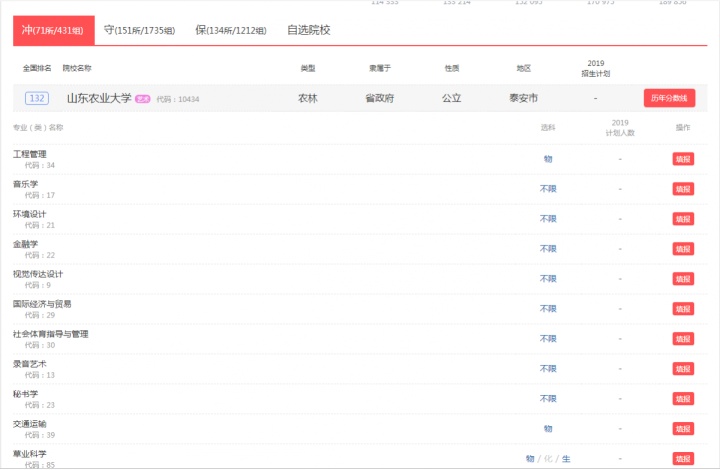Click 填报 for 视觉传达设计
Image resolution: width=720 pixels, height=470 pixels.
click(x=683, y=279)
